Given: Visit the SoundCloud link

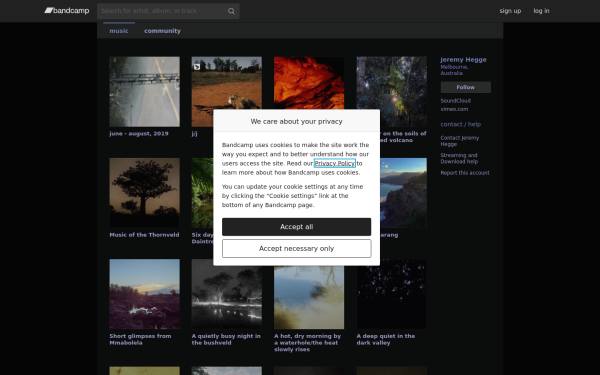Looking at the screenshot, I should 455,101.
